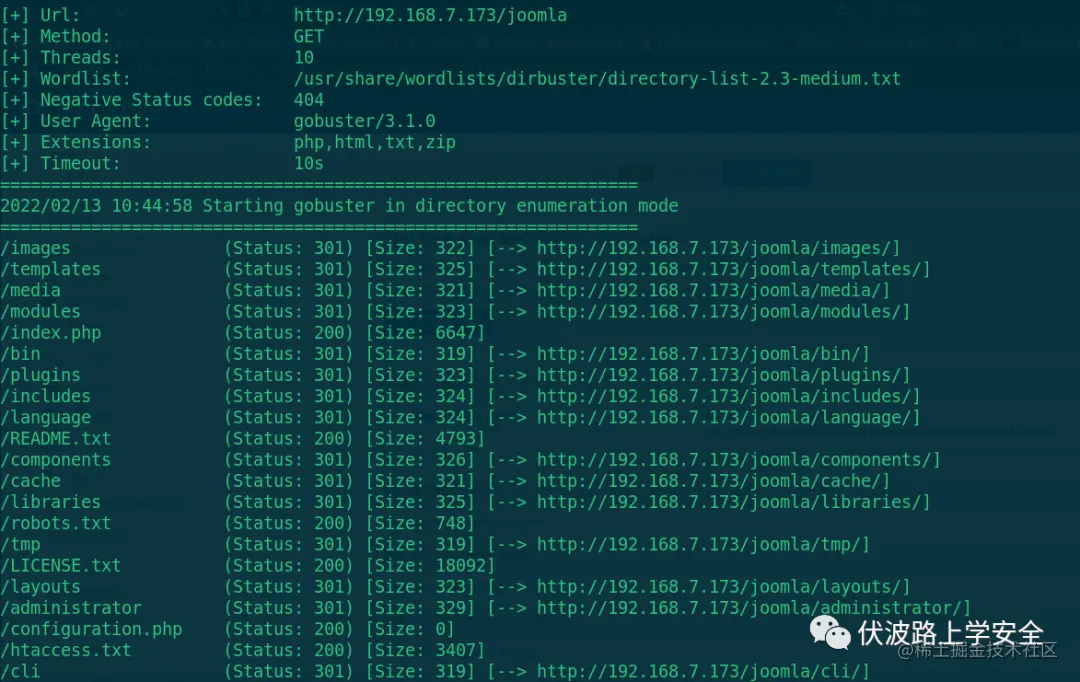The image size is (1080, 682).
Task: Select the /index.php result entry
Action: coord(50,333)
